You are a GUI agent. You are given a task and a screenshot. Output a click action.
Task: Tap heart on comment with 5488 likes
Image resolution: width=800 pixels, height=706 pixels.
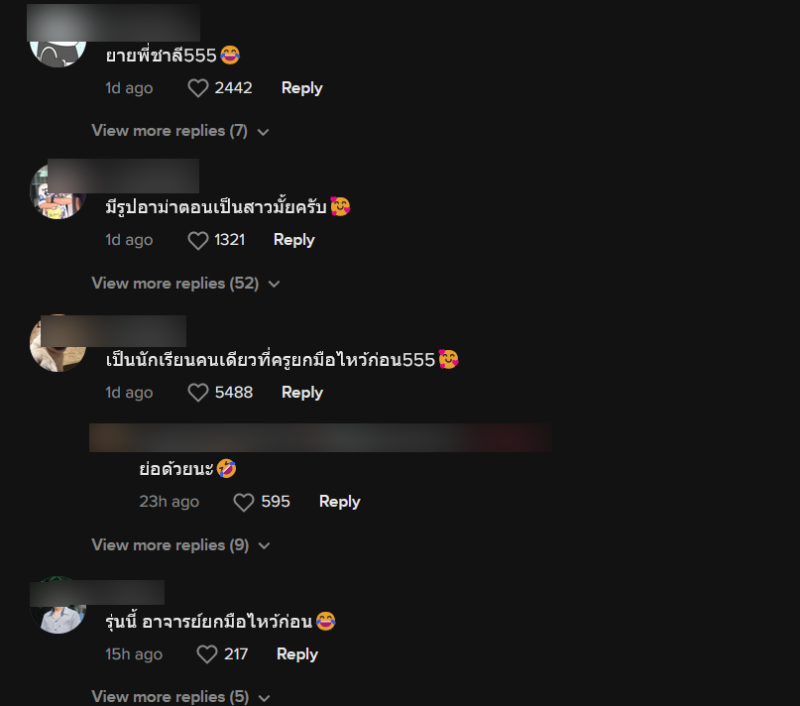click(x=198, y=393)
